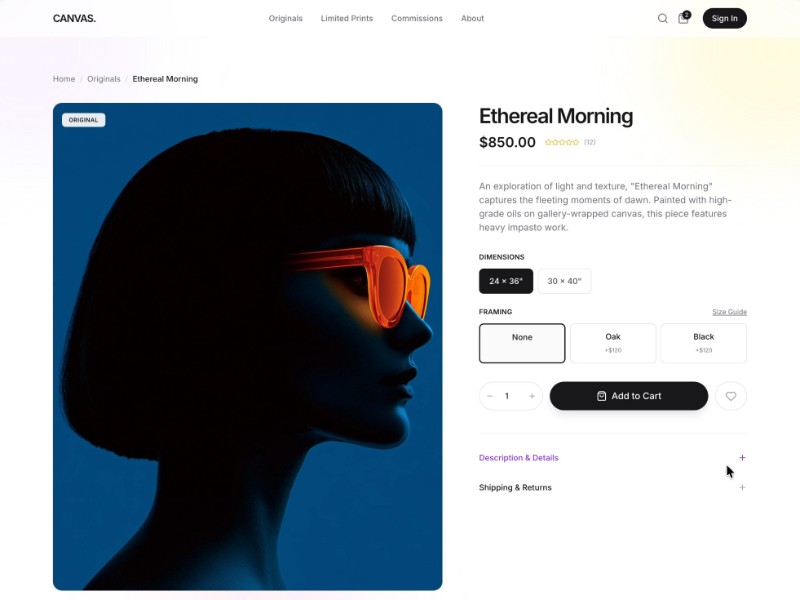The width and height of the screenshot is (800, 600).
Task: Click the Add to Cart button
Action: (x=629, y=396)
